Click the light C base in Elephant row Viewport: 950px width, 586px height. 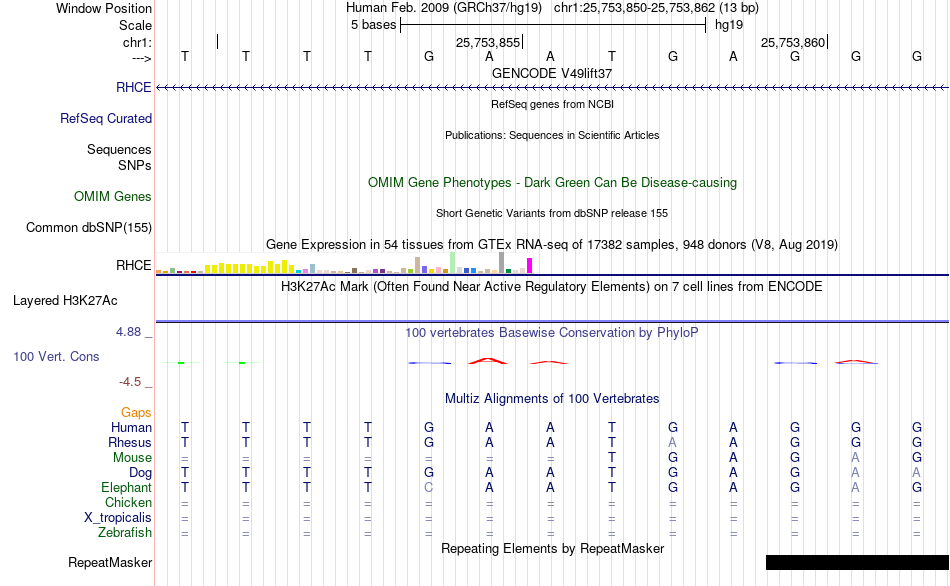pos(428,488)
